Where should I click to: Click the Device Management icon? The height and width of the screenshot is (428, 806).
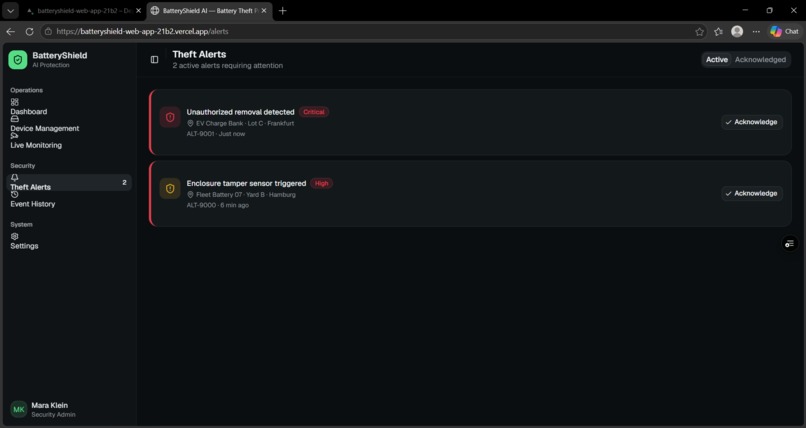click(14, 119)
